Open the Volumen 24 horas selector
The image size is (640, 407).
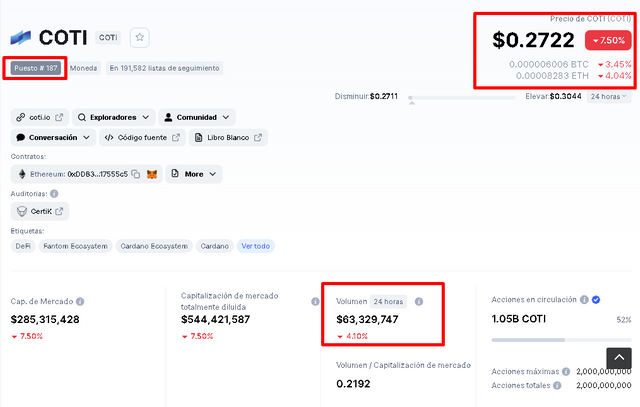pyautogui.click(x=388, y=302)
